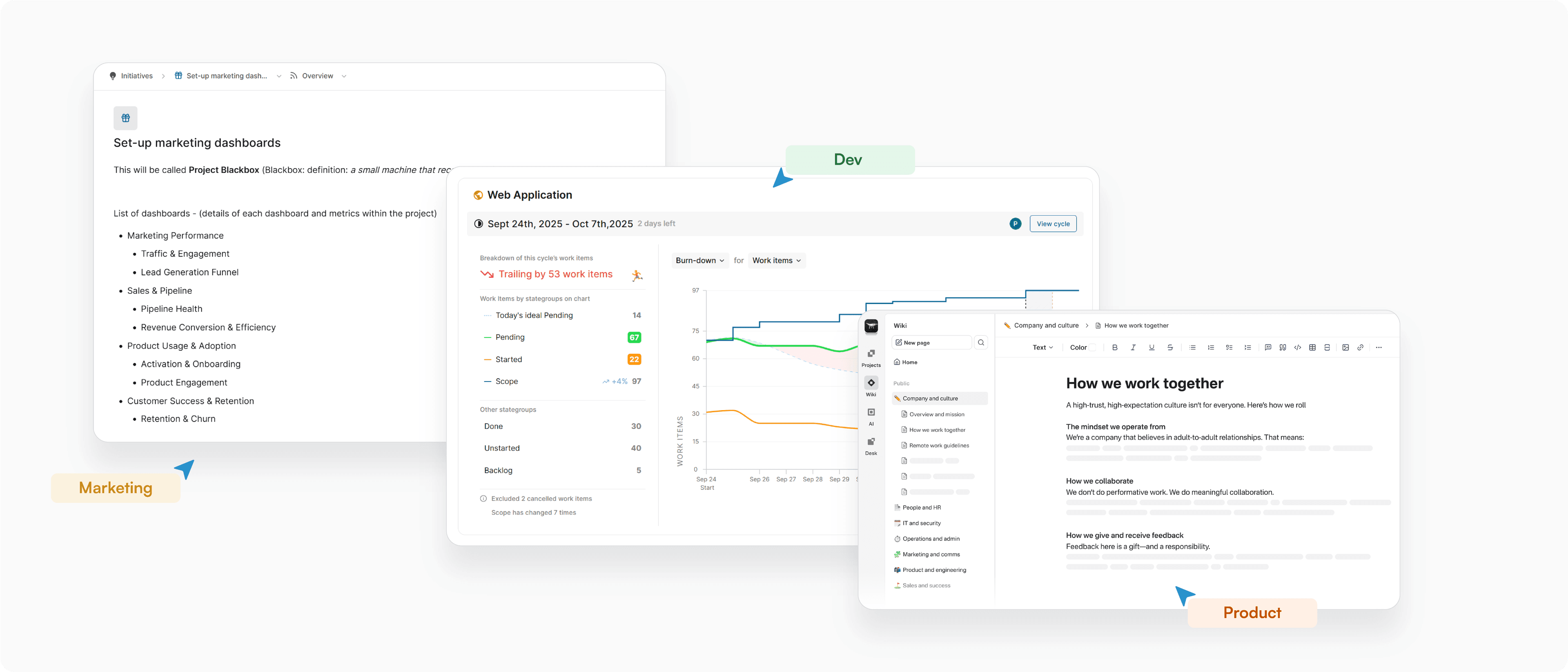
Task: Click the to-do checklist icon
Action: [1229, 348]
